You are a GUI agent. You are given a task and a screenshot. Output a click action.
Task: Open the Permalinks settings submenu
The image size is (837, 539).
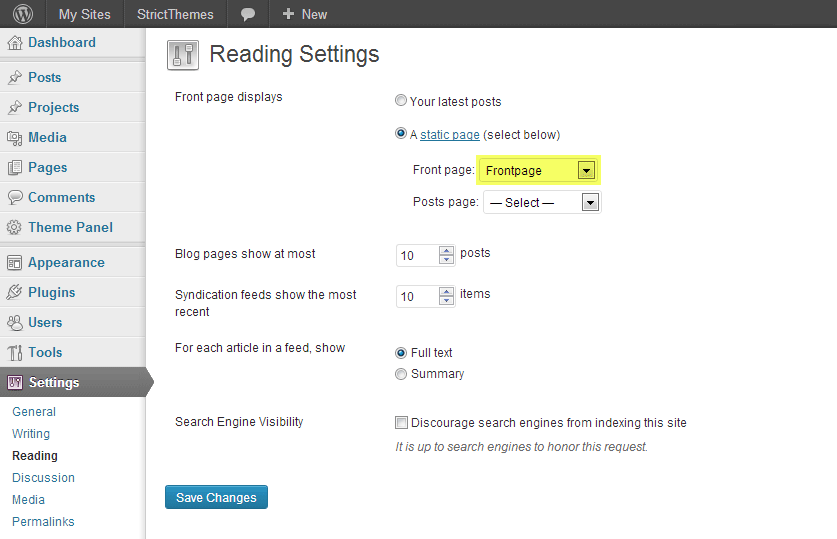pyautogui.click(x=43, y=521)
